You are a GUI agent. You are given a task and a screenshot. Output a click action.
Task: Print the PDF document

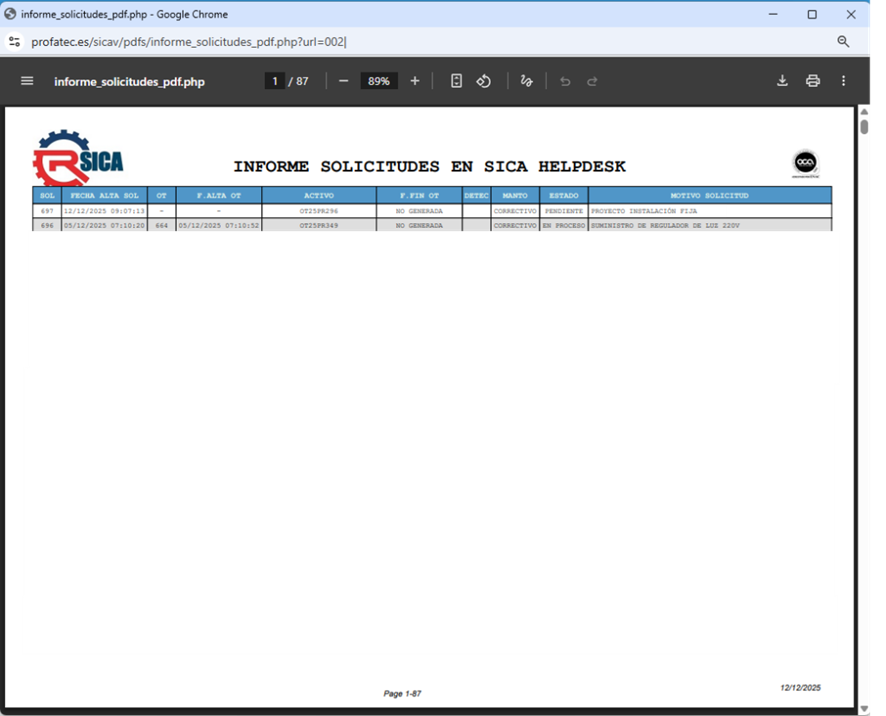[813, 81]
